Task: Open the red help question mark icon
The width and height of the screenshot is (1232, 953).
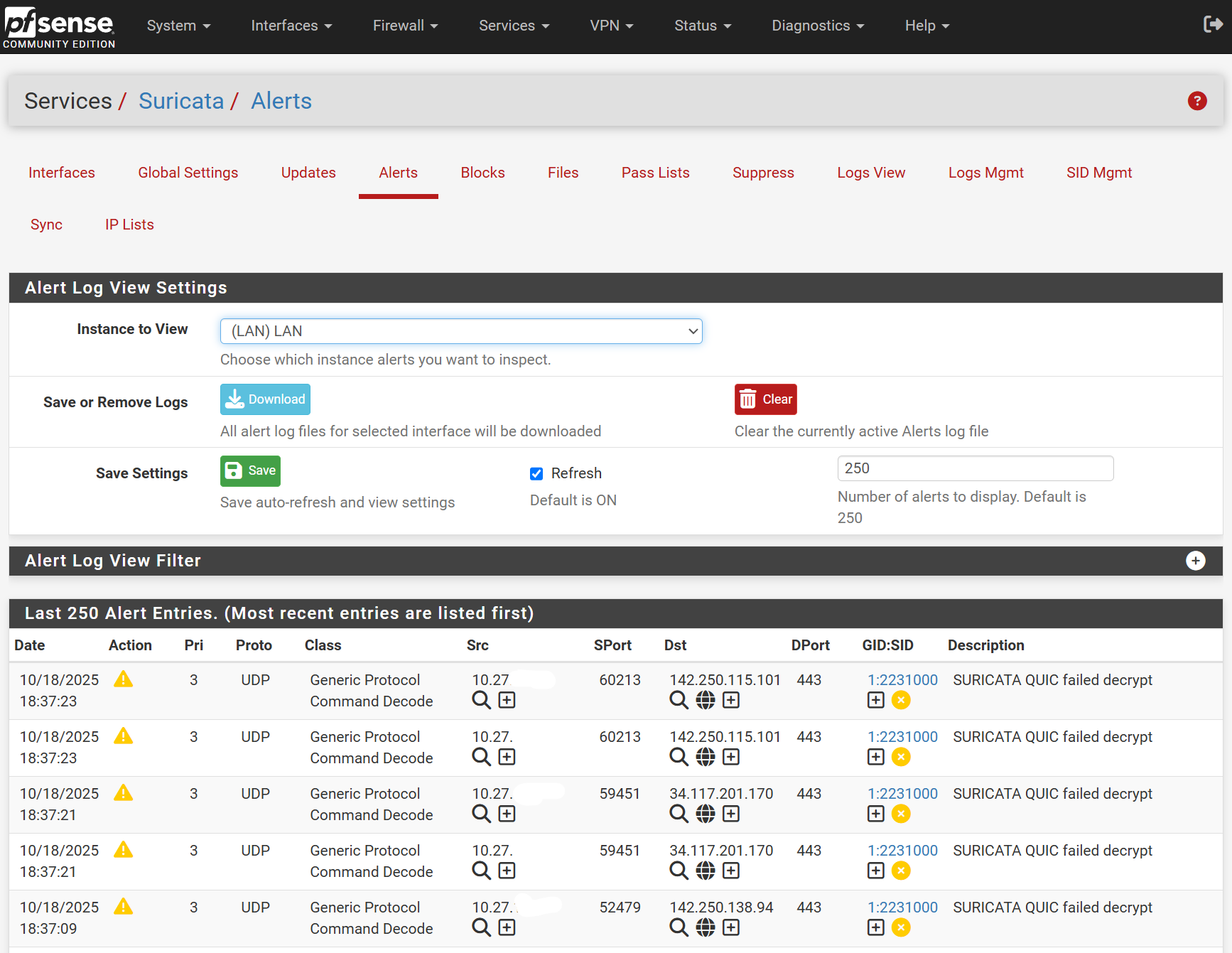Action: click(x=1197, y=101)
